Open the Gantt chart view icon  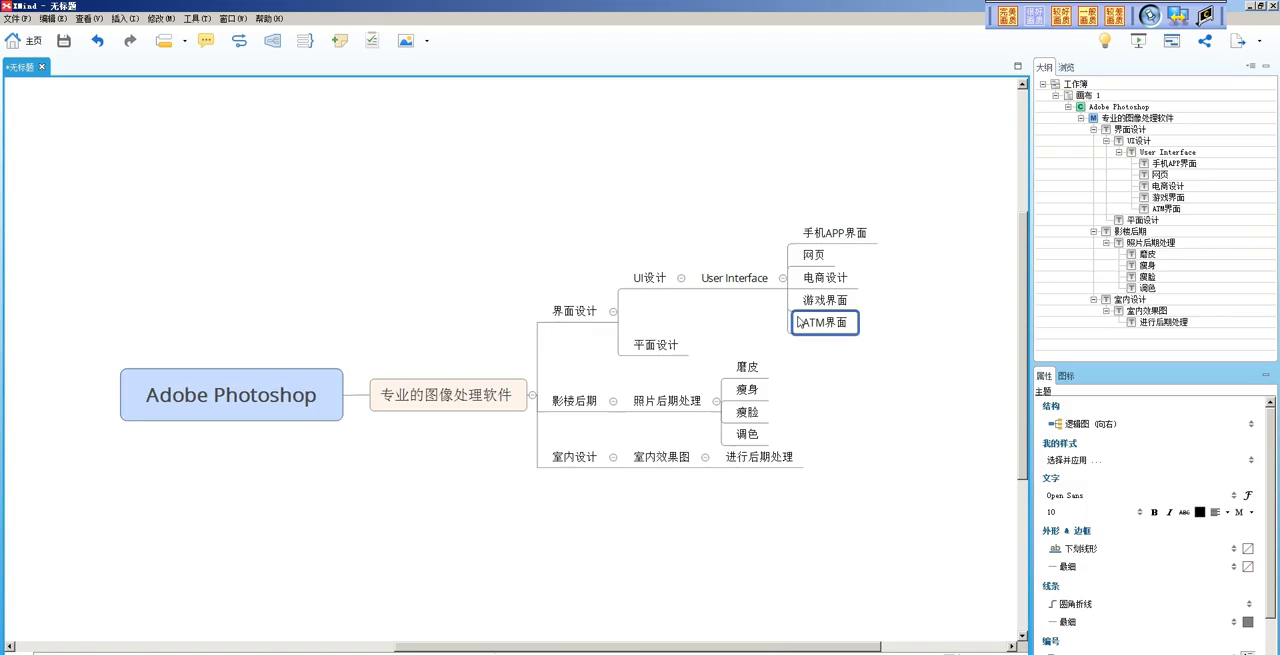[1172, 41]
